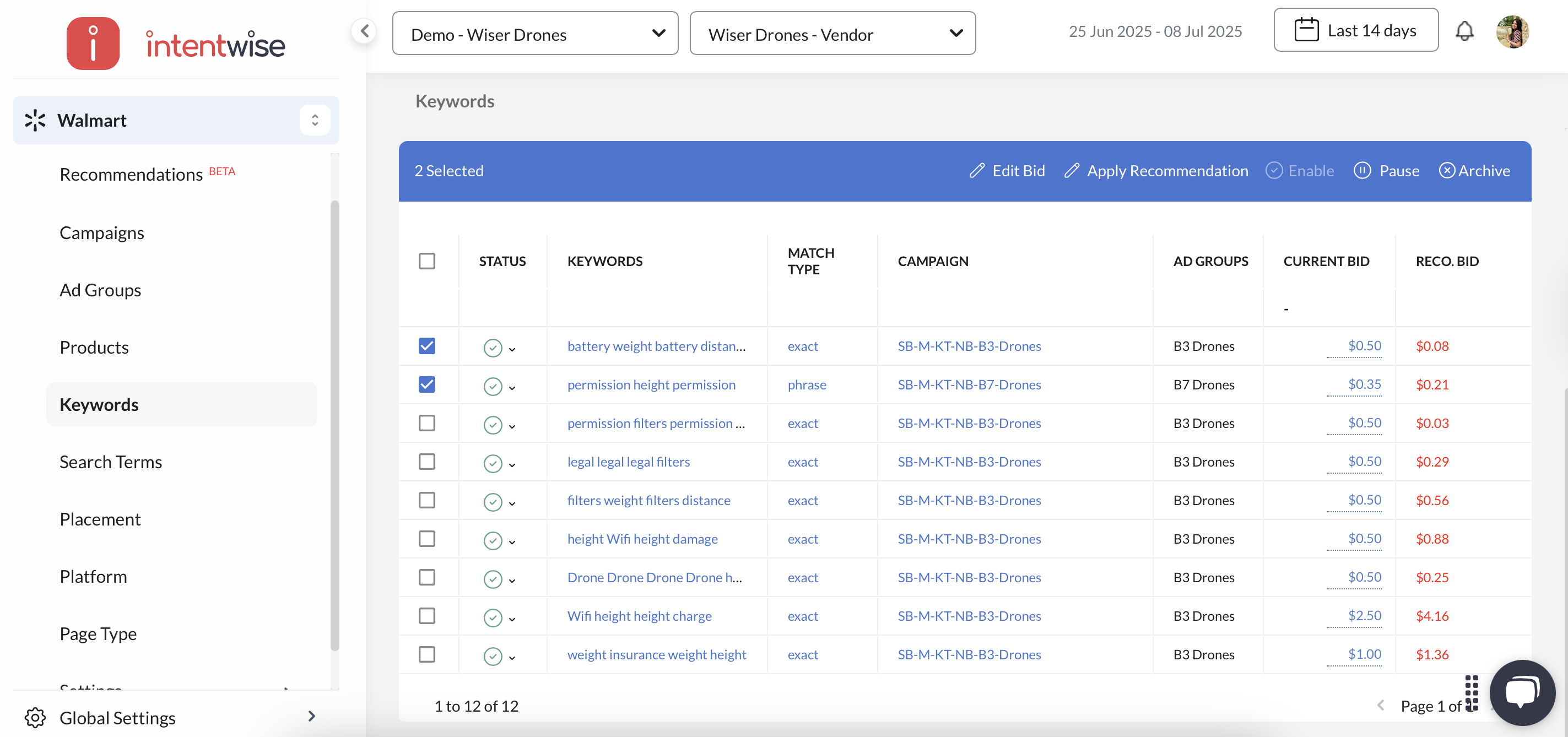This screenshot has width=1568, height=737.
Task: Open Products in sidebar
Action: [x=94, y=347]
